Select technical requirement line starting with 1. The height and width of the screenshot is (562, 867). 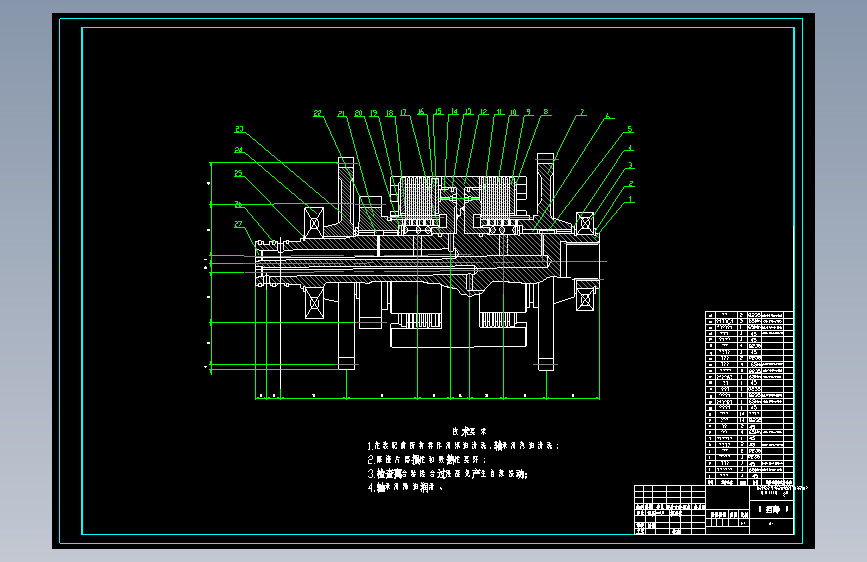pyautogui.click(x=463, y=446)
